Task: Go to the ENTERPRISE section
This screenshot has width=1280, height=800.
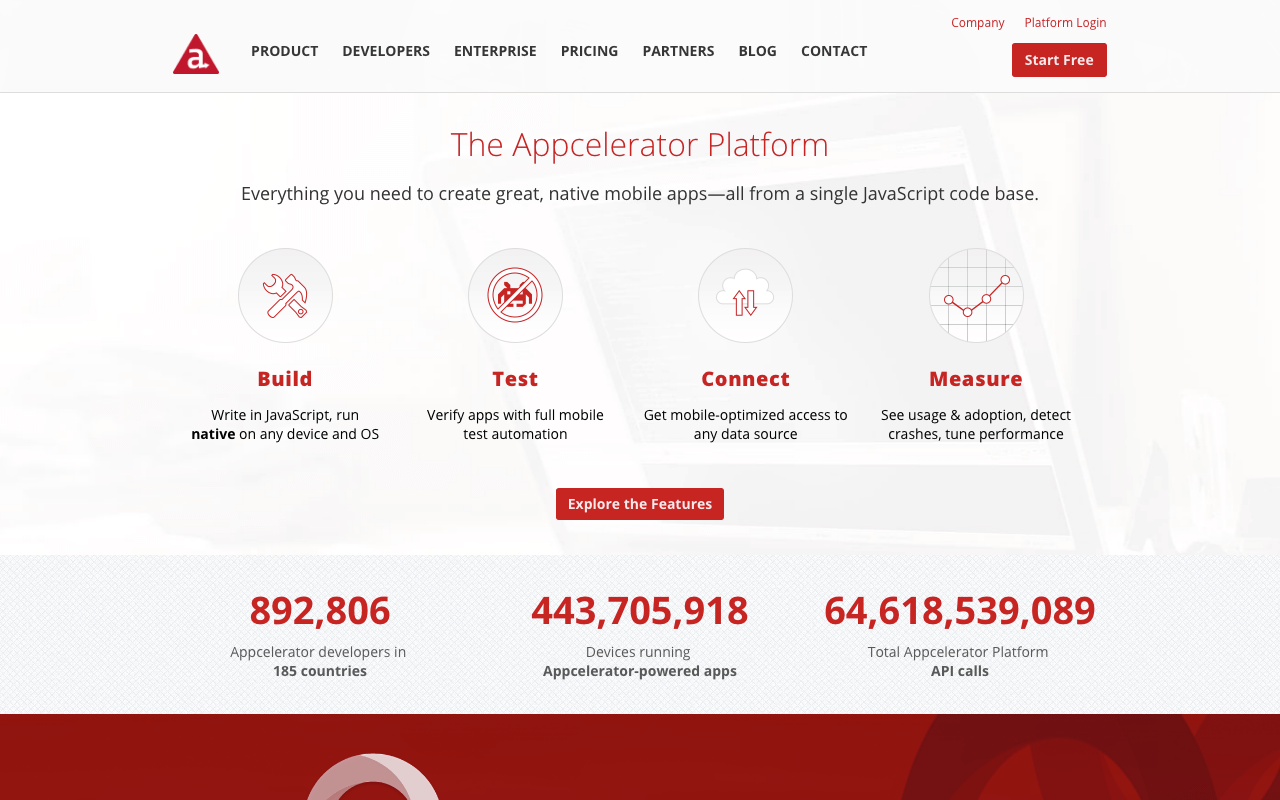Action: [495, 51]
